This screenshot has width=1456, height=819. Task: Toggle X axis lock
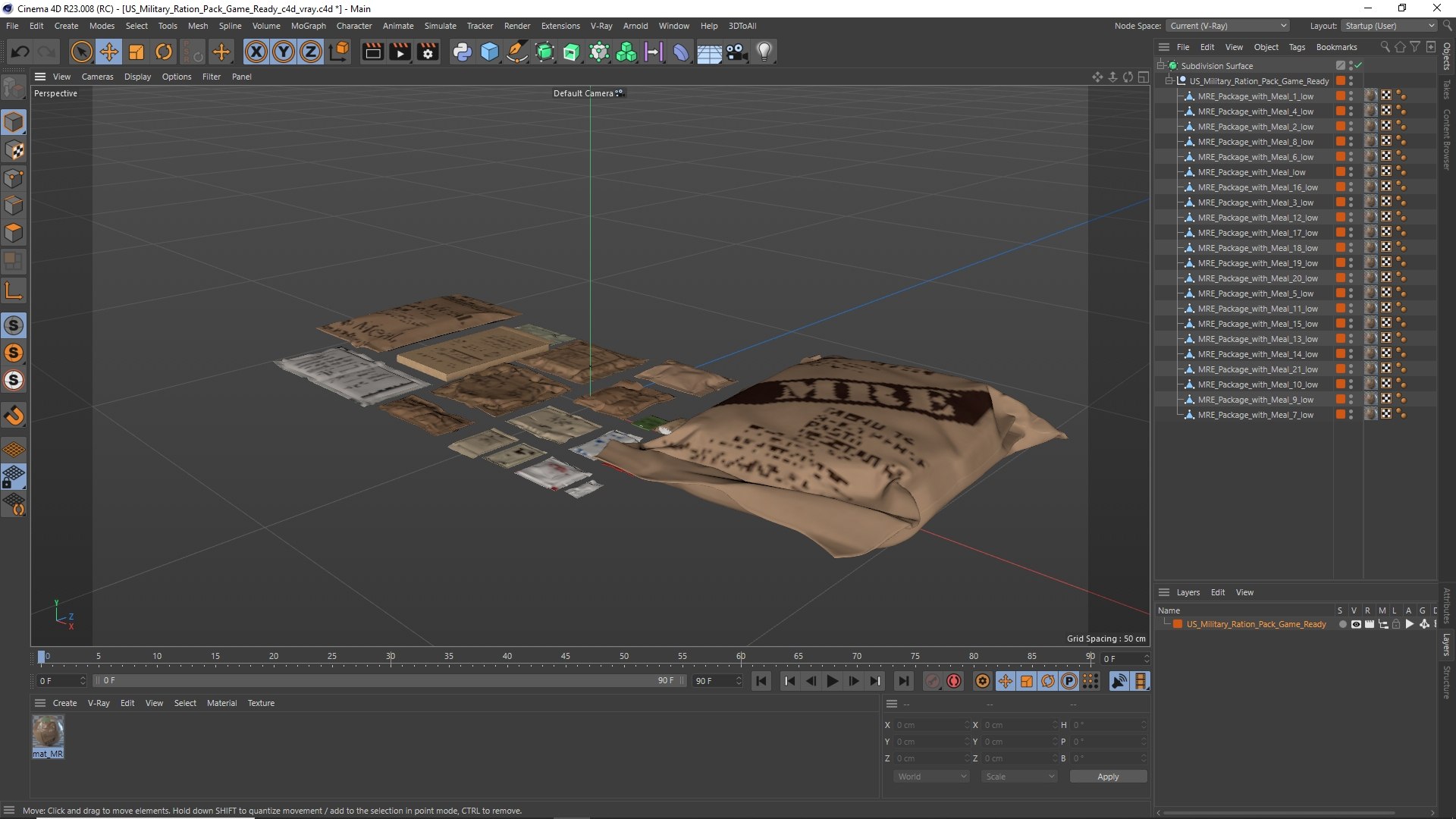(x=256, y=52)
